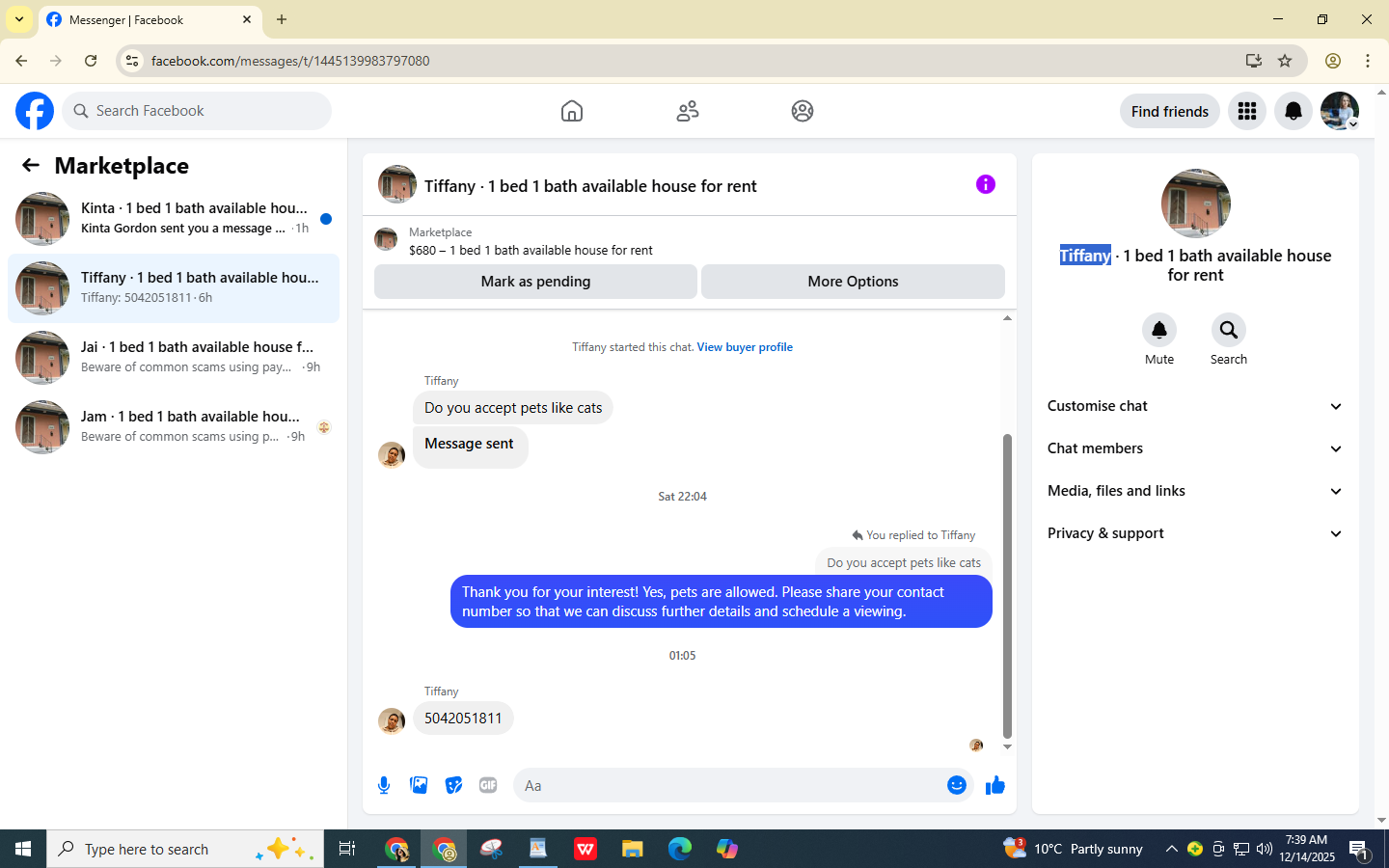This screenshot has width=1389, height=868.
Task: Click the message 5042051811
Action: [x=463, y=719]
